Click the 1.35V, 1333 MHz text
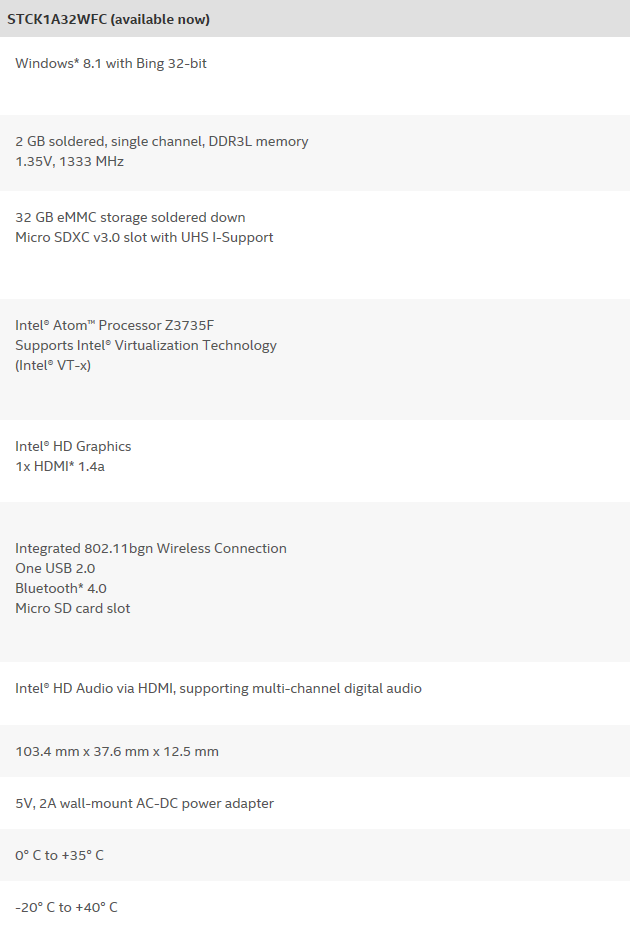630x933 pixels. pos(69,161)
